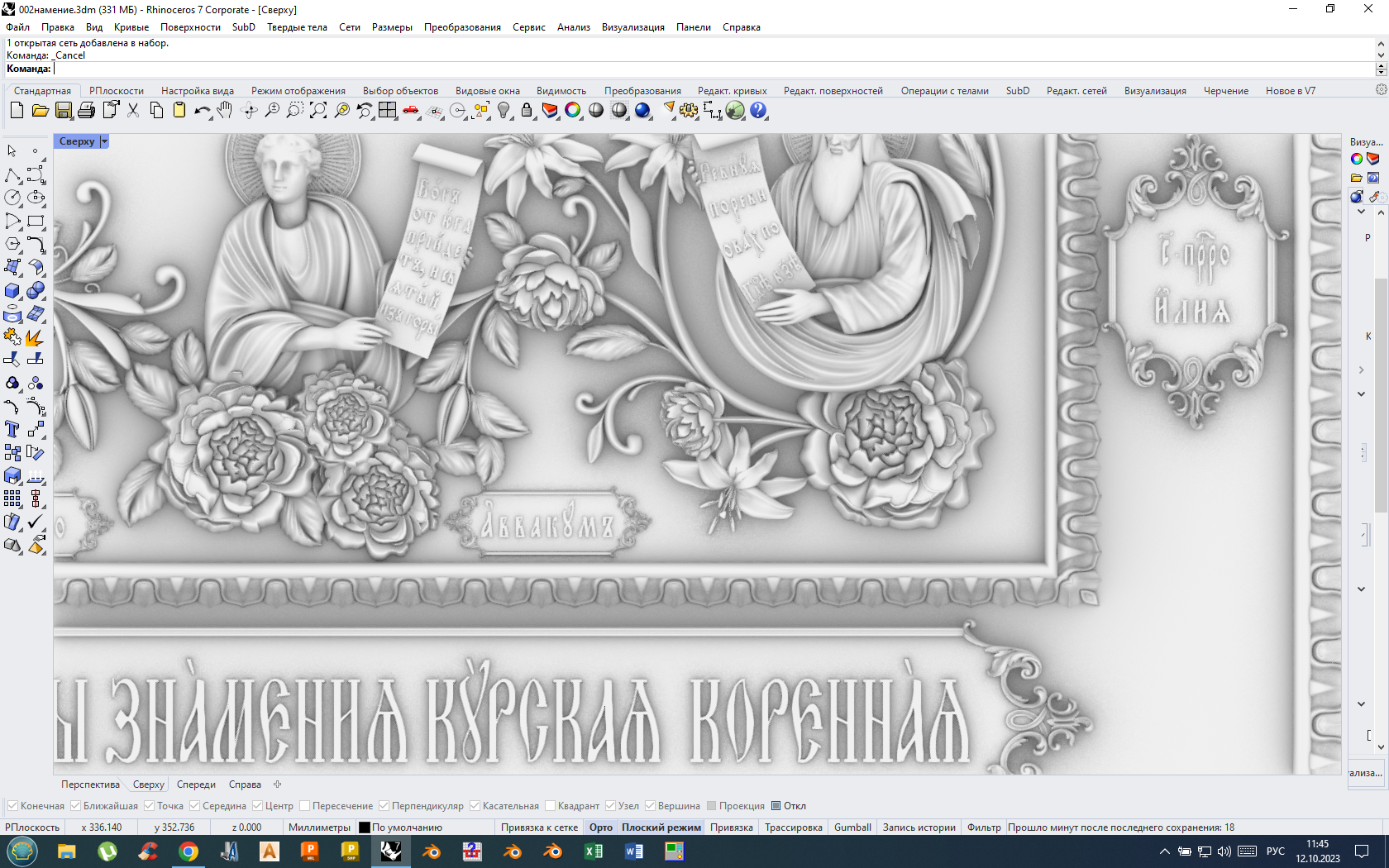Toggle the Ближайшая osnap checkbox

pyautogui.click(x=75, y=806)
